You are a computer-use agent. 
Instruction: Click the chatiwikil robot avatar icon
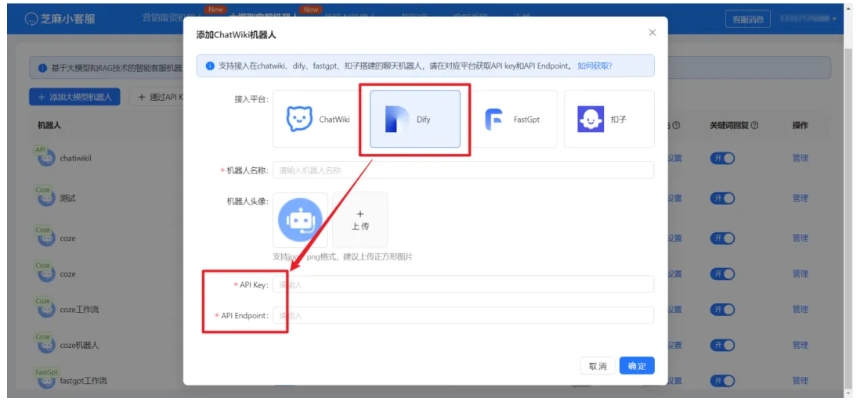tap(46, 157)
